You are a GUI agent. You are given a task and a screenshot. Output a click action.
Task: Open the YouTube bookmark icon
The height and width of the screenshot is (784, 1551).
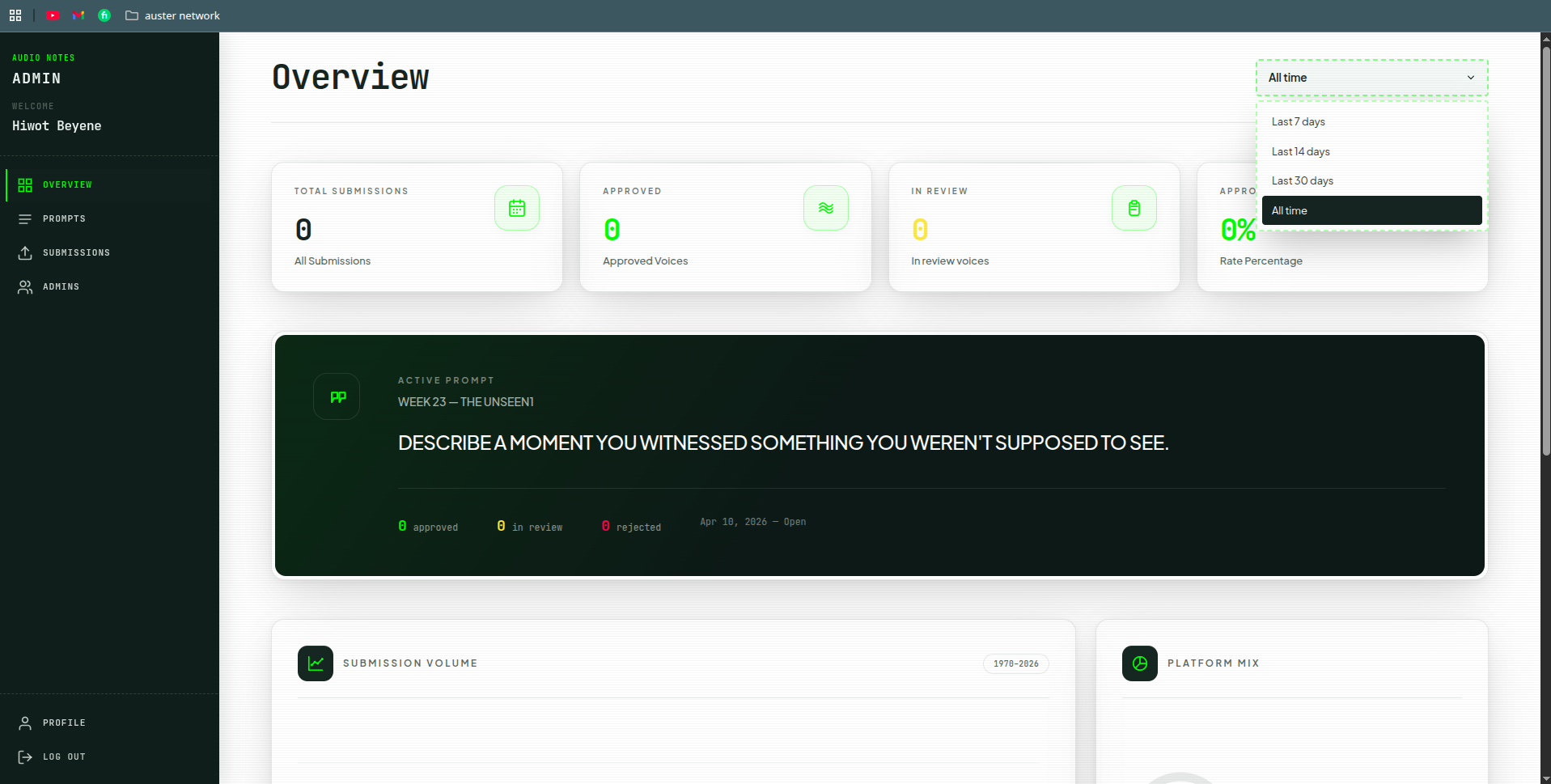[x=53, y=15]
